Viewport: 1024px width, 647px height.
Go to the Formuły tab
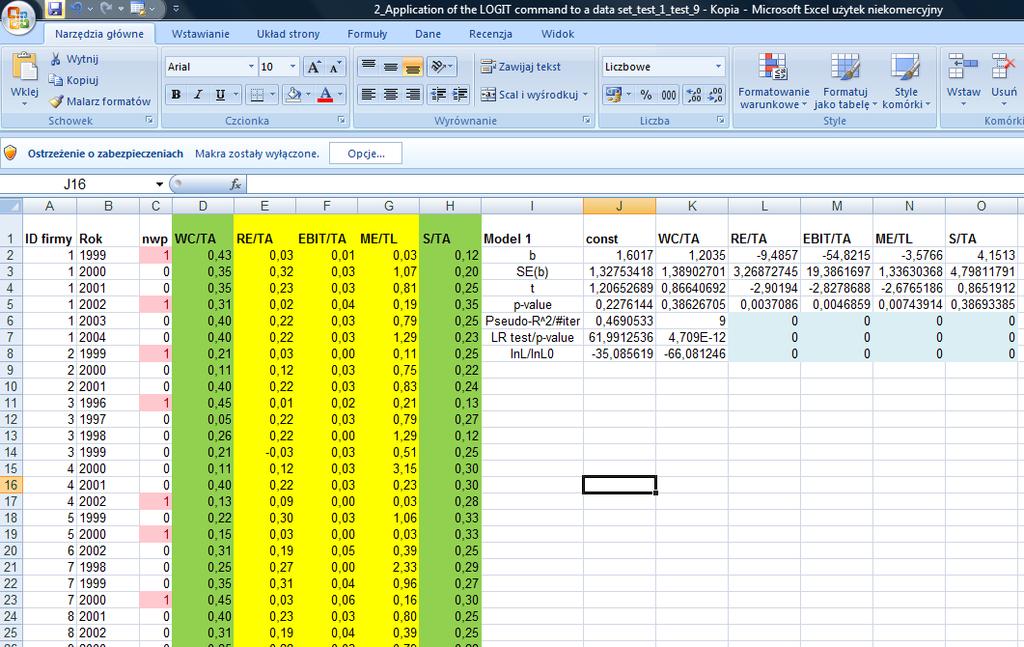click(x=367, y=34)
